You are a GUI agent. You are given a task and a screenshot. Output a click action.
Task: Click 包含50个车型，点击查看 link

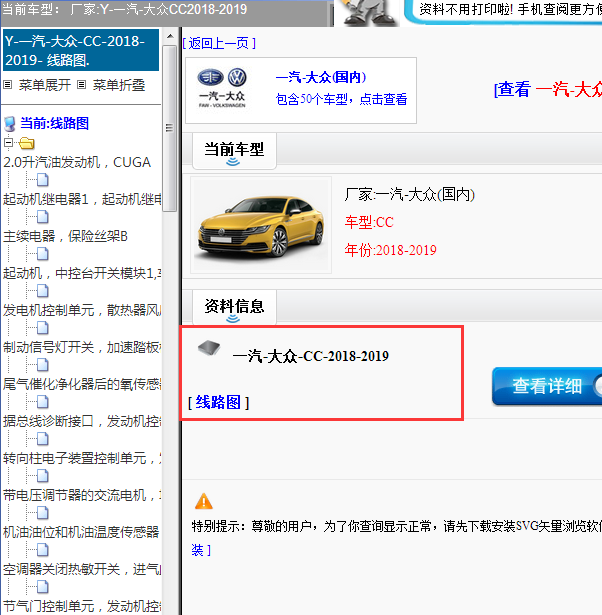coord(341,99)
